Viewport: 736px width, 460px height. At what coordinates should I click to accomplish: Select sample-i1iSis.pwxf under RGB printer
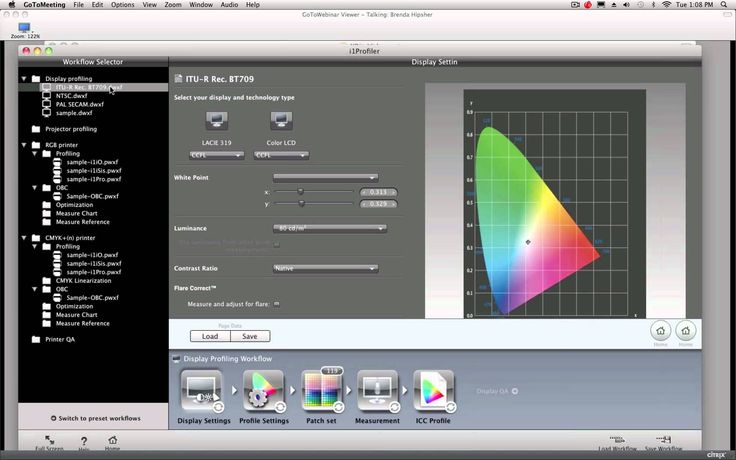(x=94, y=170)
